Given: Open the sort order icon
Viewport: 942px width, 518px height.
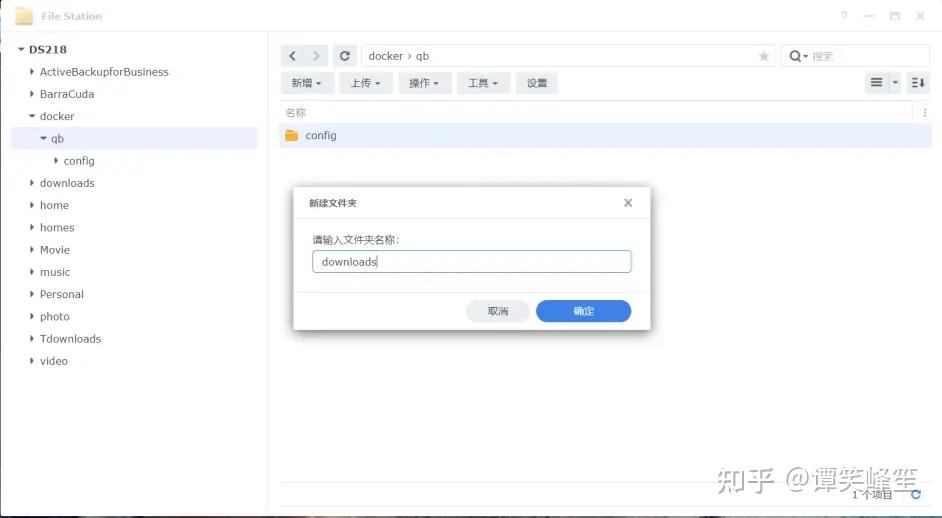Looking at the screenshot, I should [x=918, y=82].
